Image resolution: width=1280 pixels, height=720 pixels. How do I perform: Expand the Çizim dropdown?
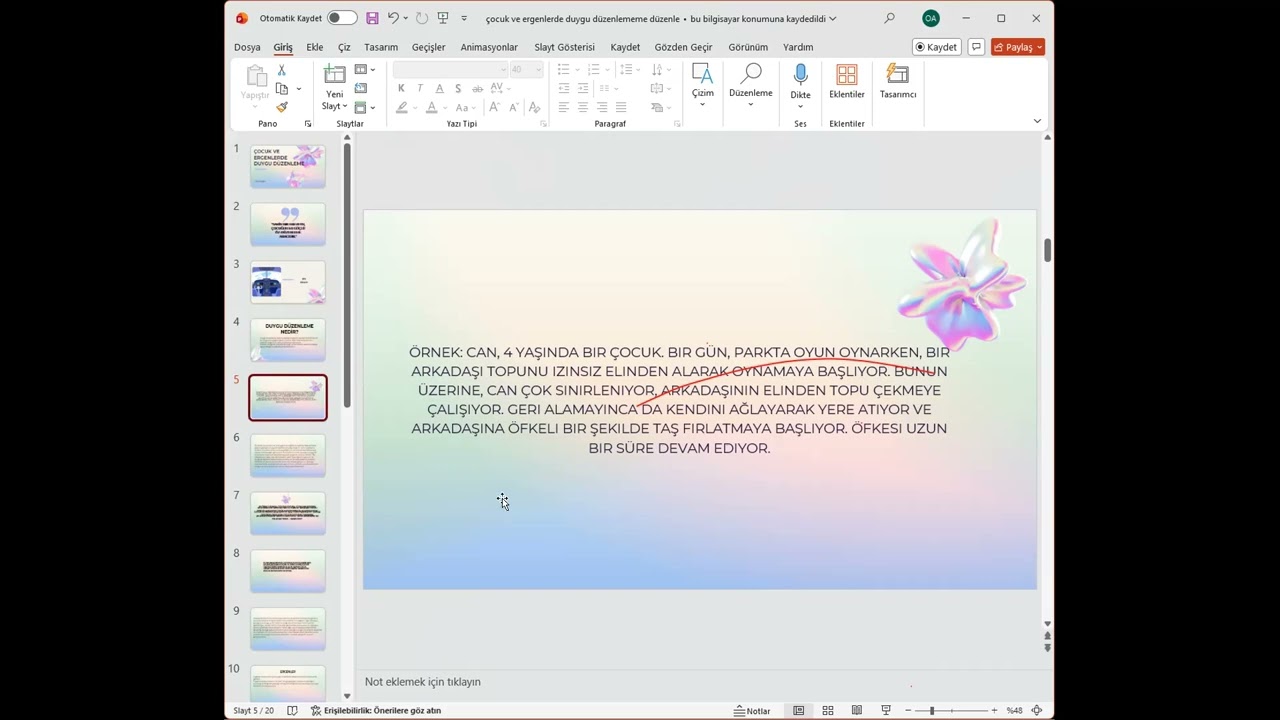tap(703, 104)
